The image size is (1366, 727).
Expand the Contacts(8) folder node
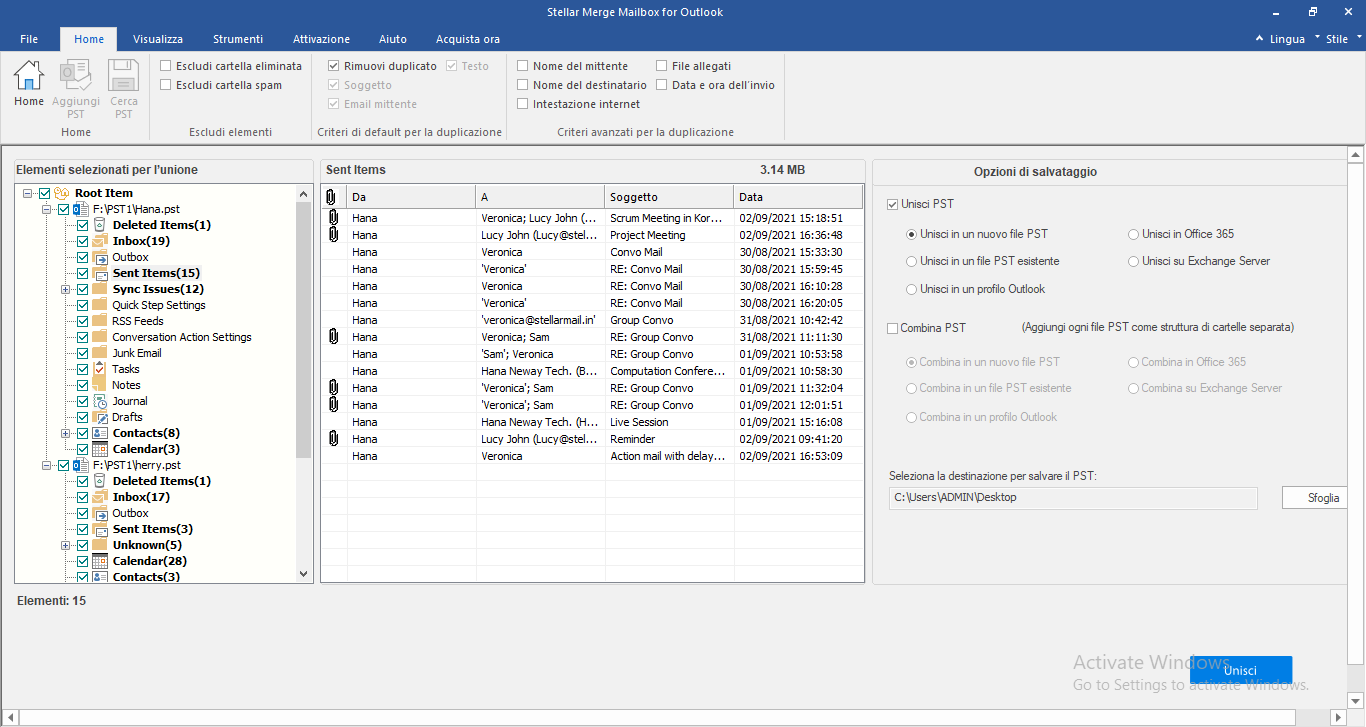pyautogui.click(x=66, y=433)
